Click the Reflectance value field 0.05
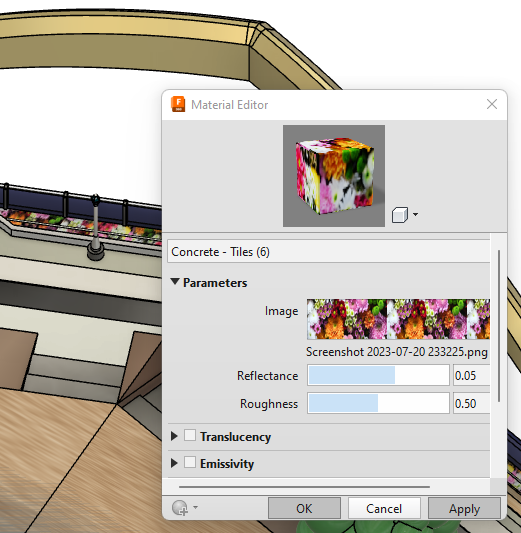This screenshot has width=521, height=533. pos(471,375)
